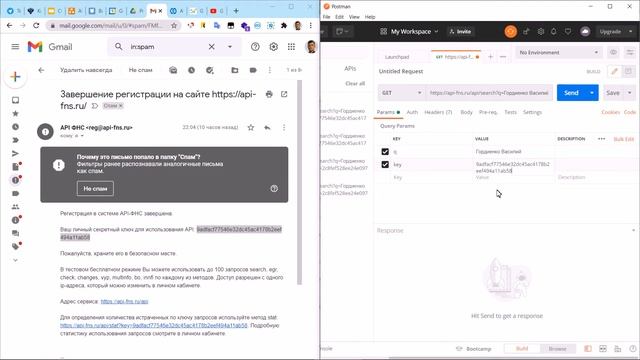Switch to the Headers (7) tab
Screen dimensions: 640x360
tap(438, 112)
